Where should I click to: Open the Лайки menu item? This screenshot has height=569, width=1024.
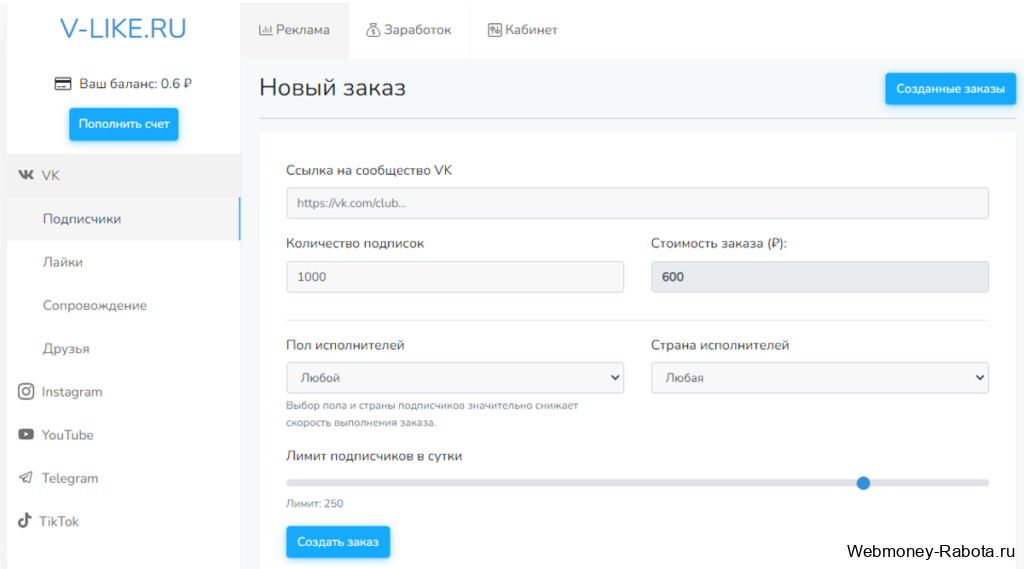tap(123, 262)
